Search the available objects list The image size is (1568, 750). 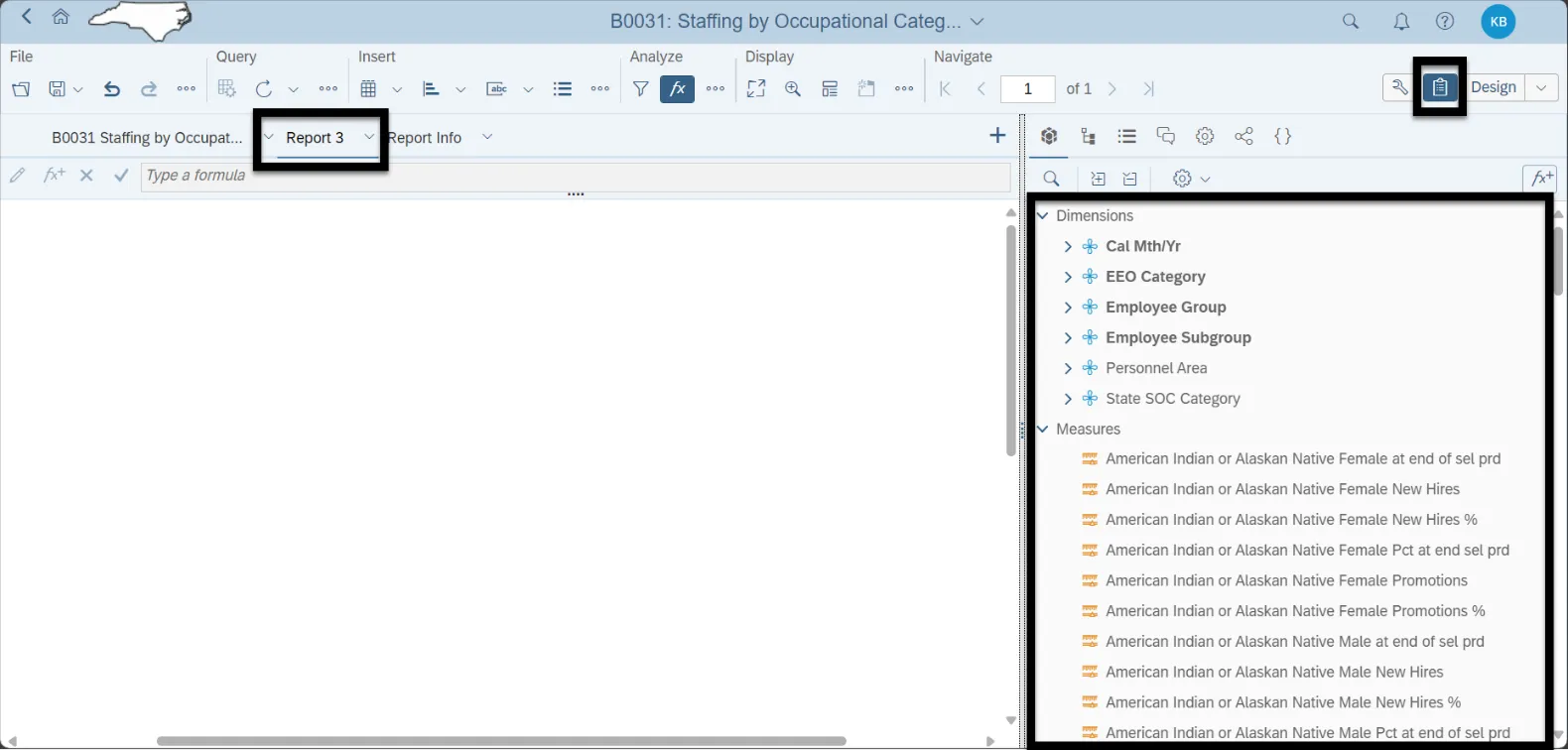1052,179
